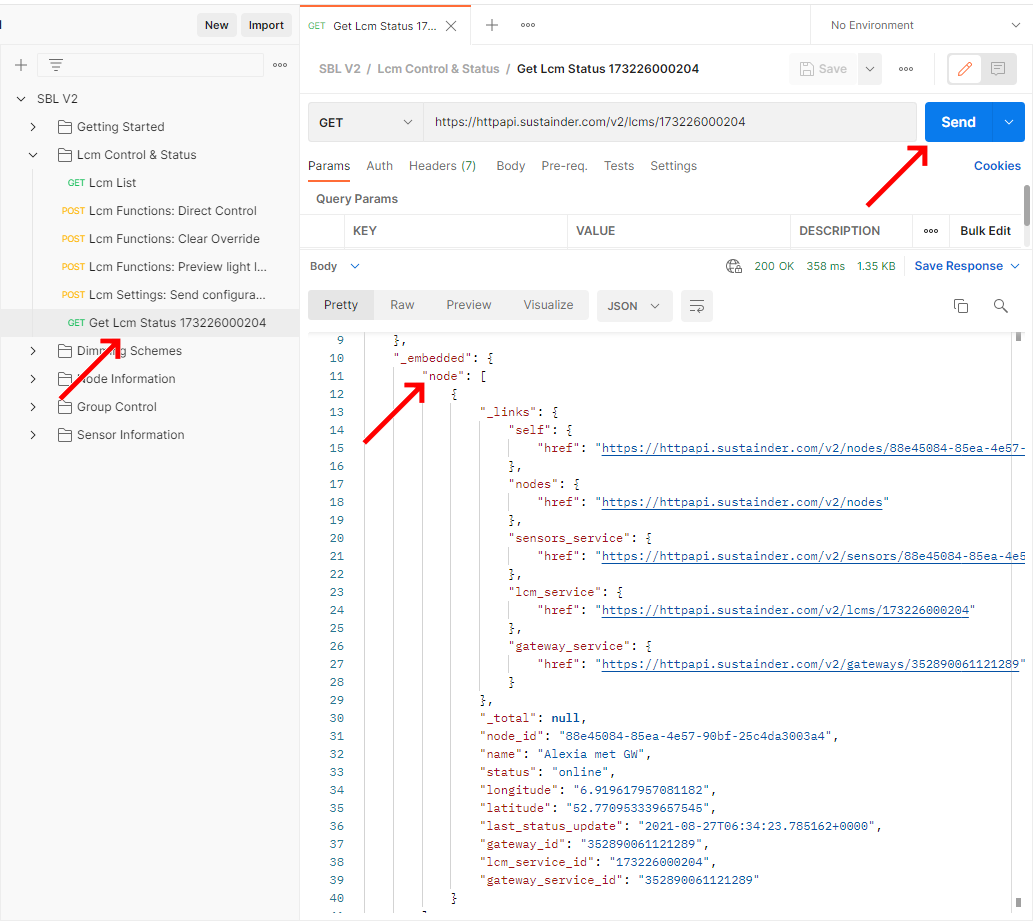Open the Tests tab

(x=619, y=166)
